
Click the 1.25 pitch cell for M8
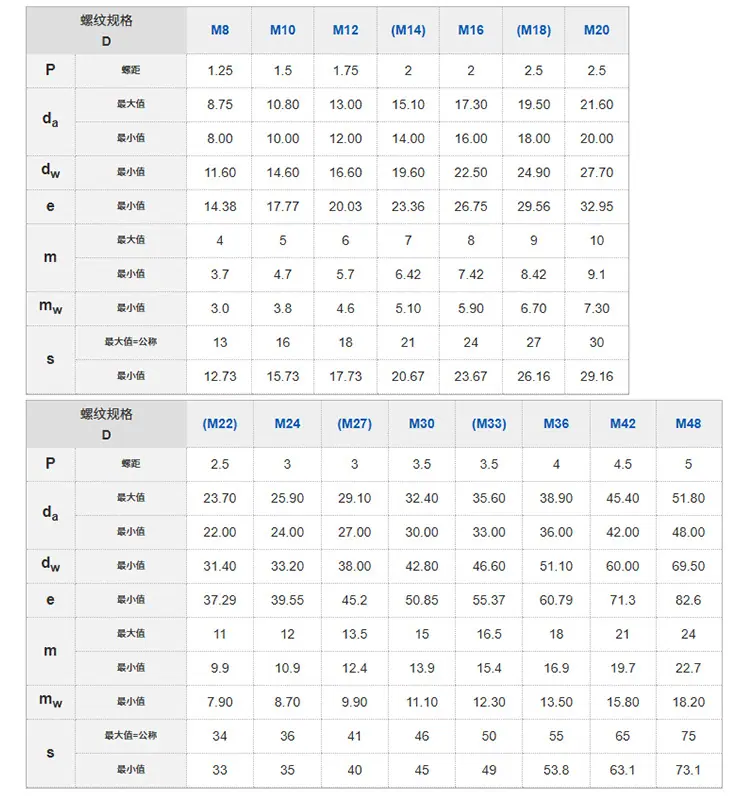coord(220,71)
